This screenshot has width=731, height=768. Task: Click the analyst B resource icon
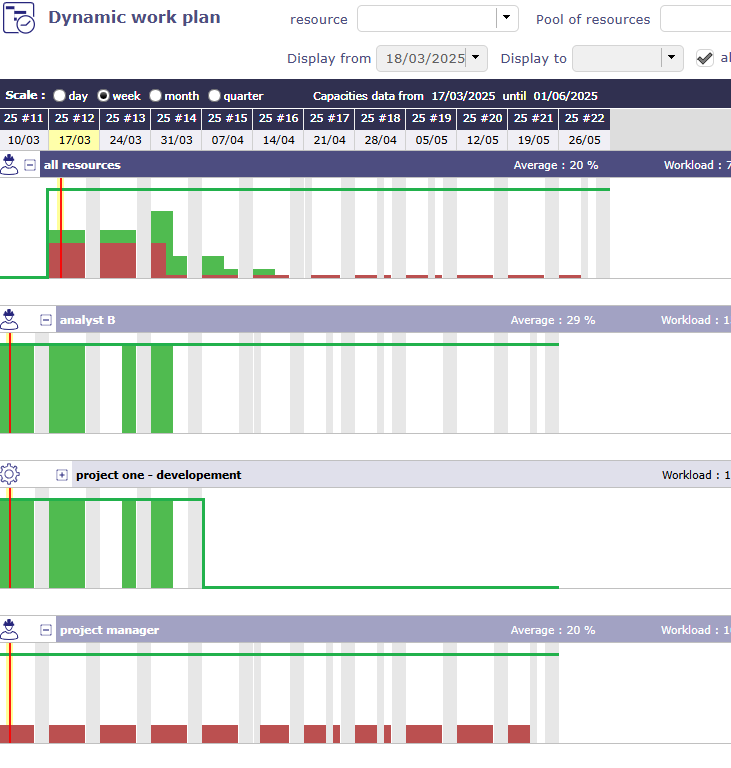click(x=10, y=320)
